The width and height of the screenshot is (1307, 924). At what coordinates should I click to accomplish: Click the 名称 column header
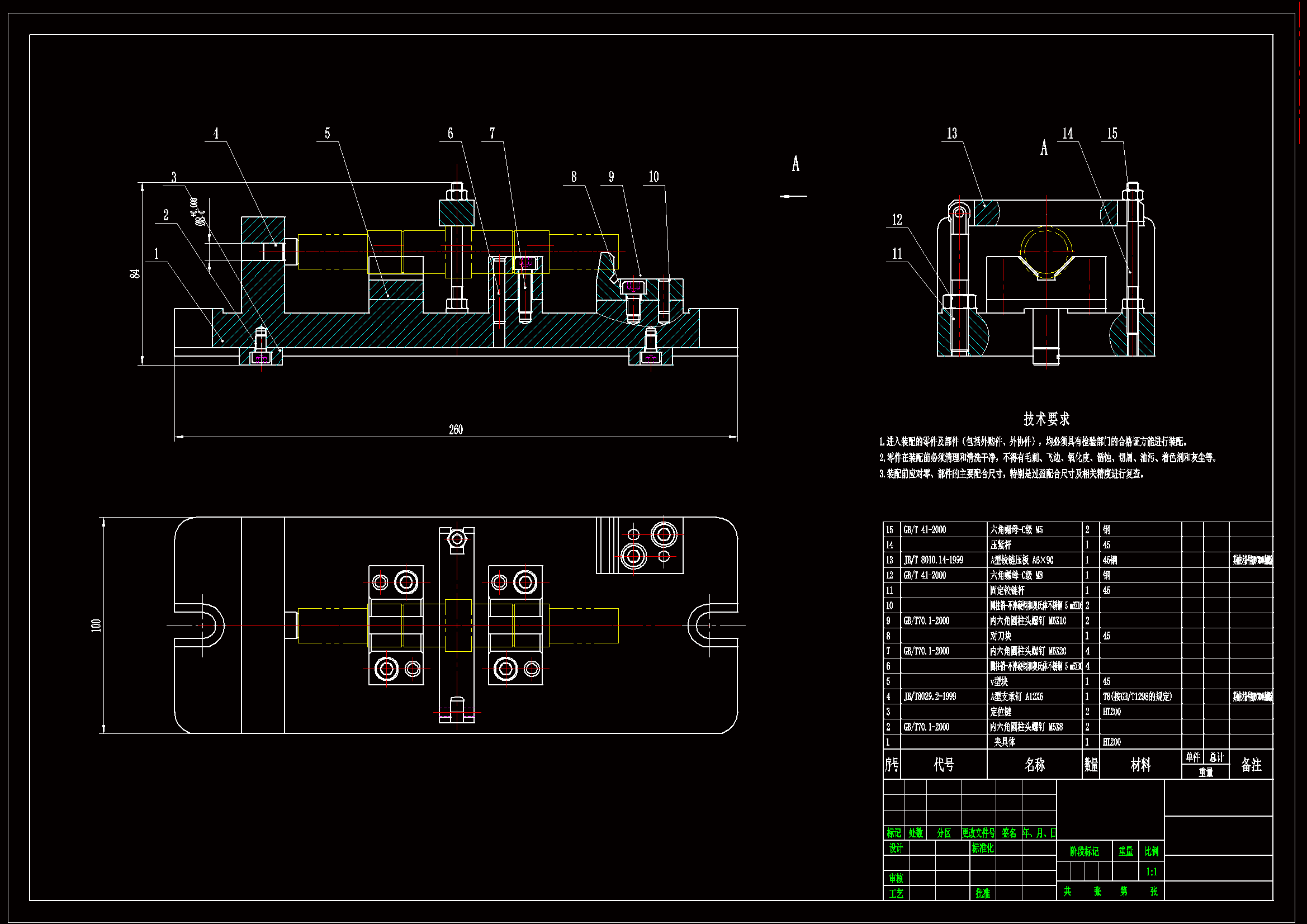pyautogui.click(x=1034, y=765)
